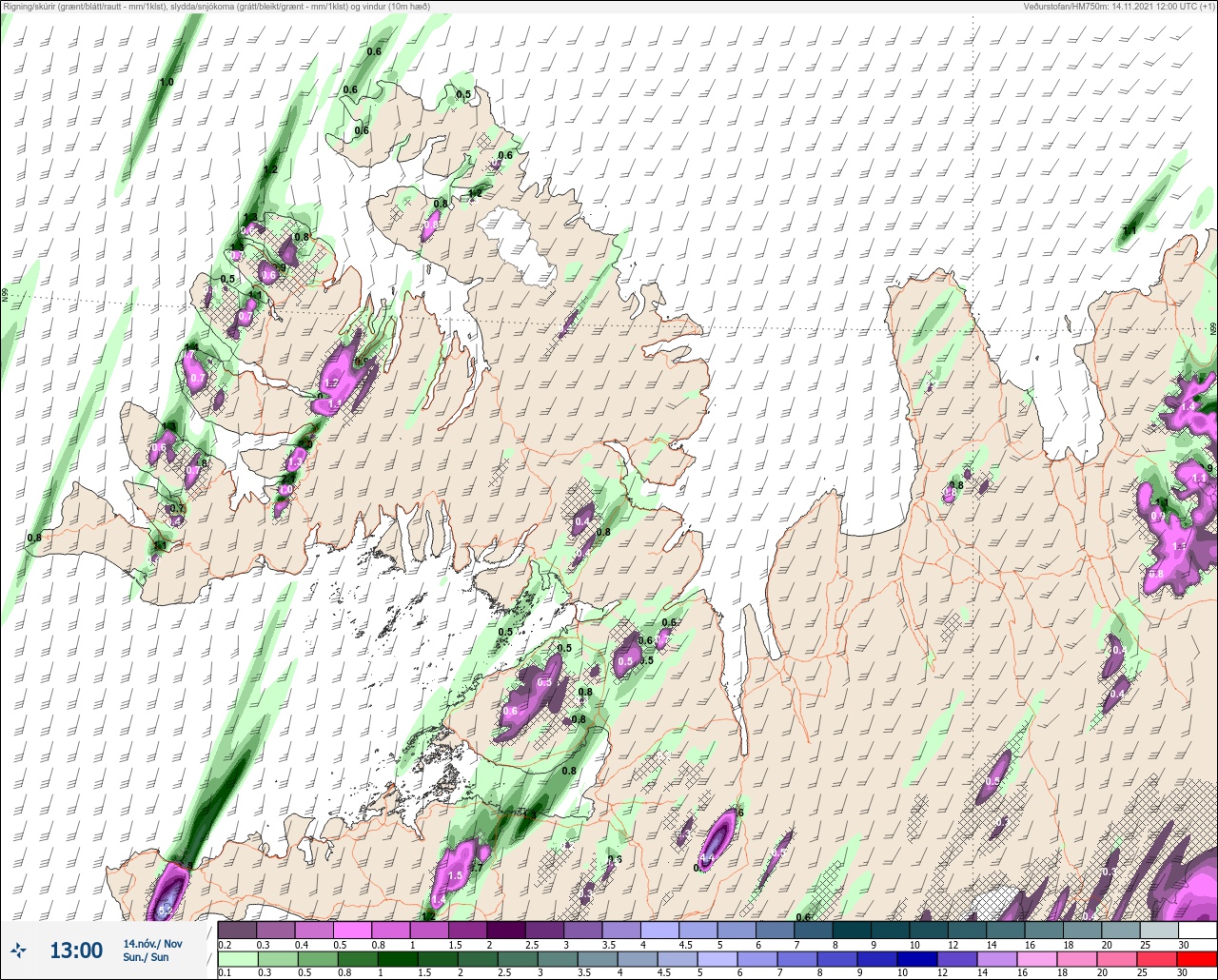Pick the red-pink 25 swatch in lower legend row

pyautogui.click(x=1159, y=958)
